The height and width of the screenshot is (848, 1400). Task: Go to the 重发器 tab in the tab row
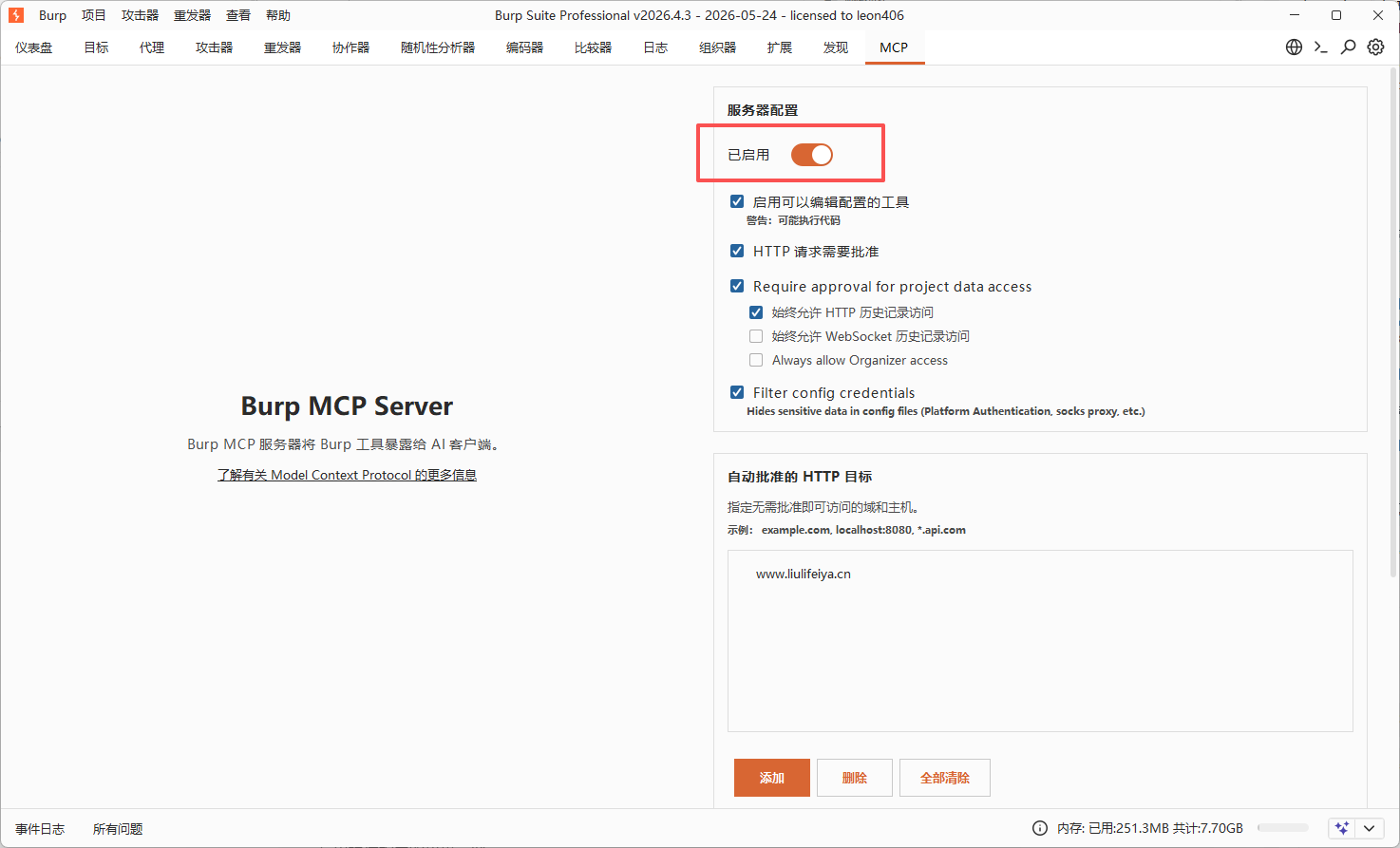283,47
